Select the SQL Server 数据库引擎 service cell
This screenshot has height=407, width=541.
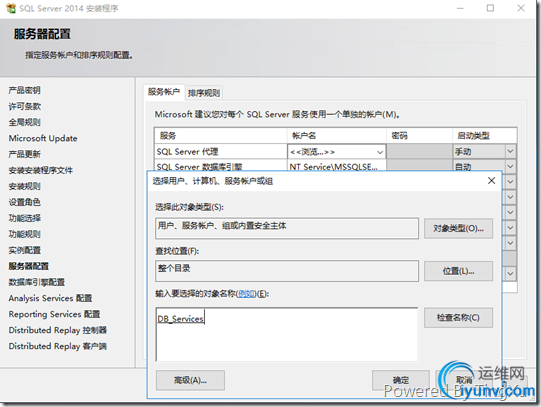221,166
